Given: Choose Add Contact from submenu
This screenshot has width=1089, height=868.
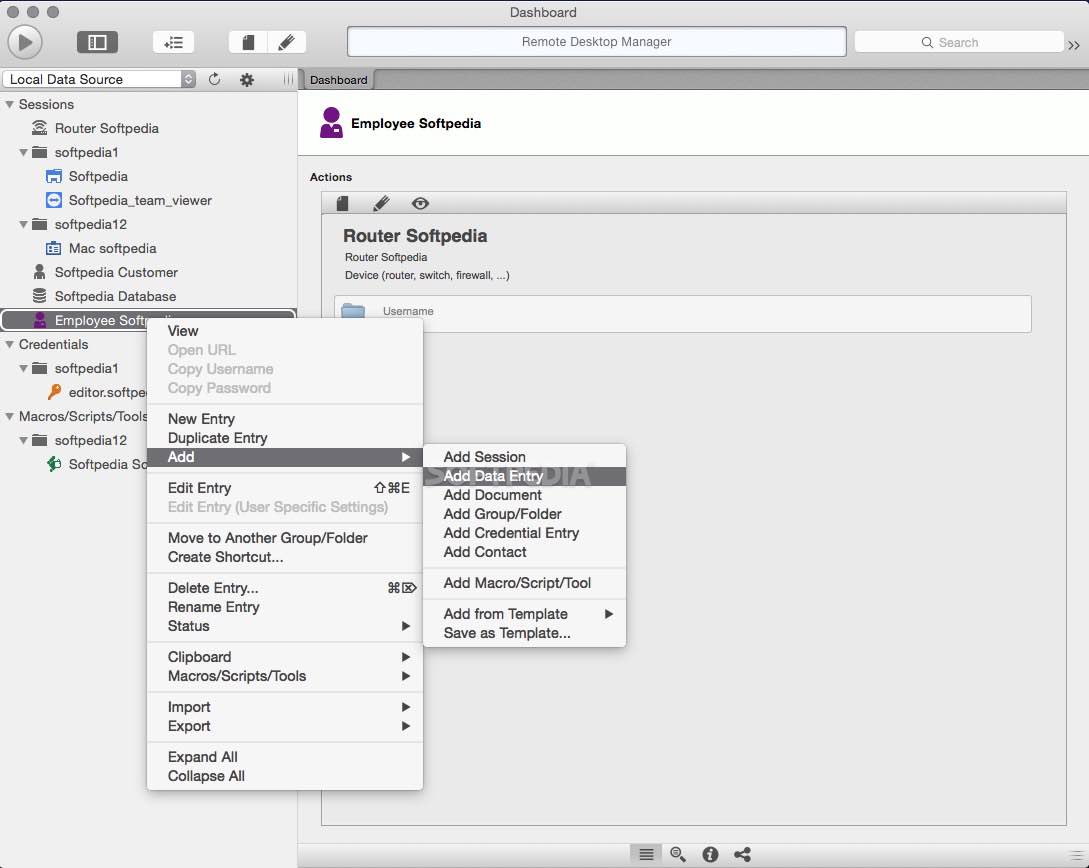Looking at the screenshot, I should (524, 552).
